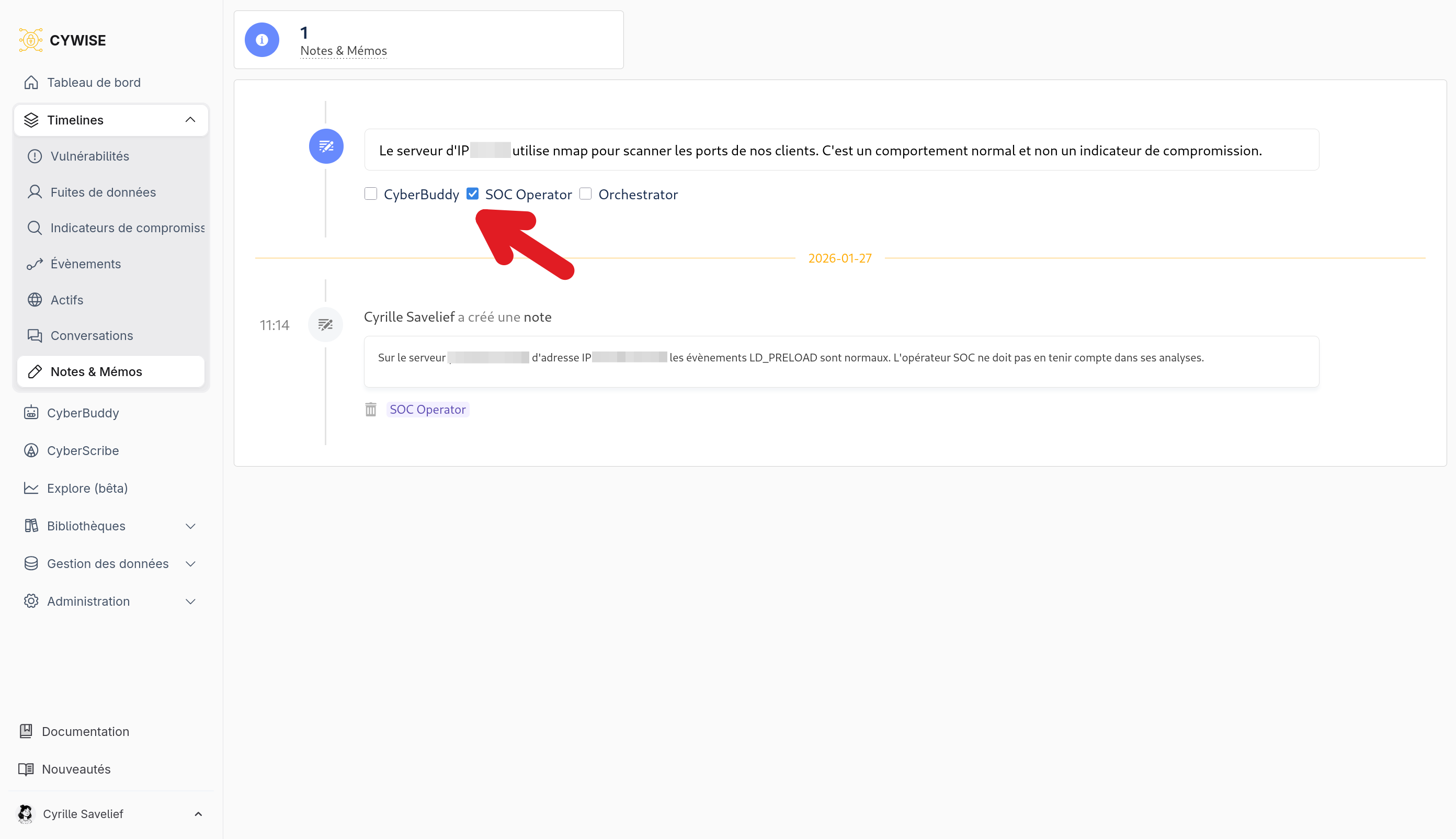Image resolution: width=1456 pixels, height=839 pixels.
Task: Click the CYWISE logo icon
Action: [30, 40]
